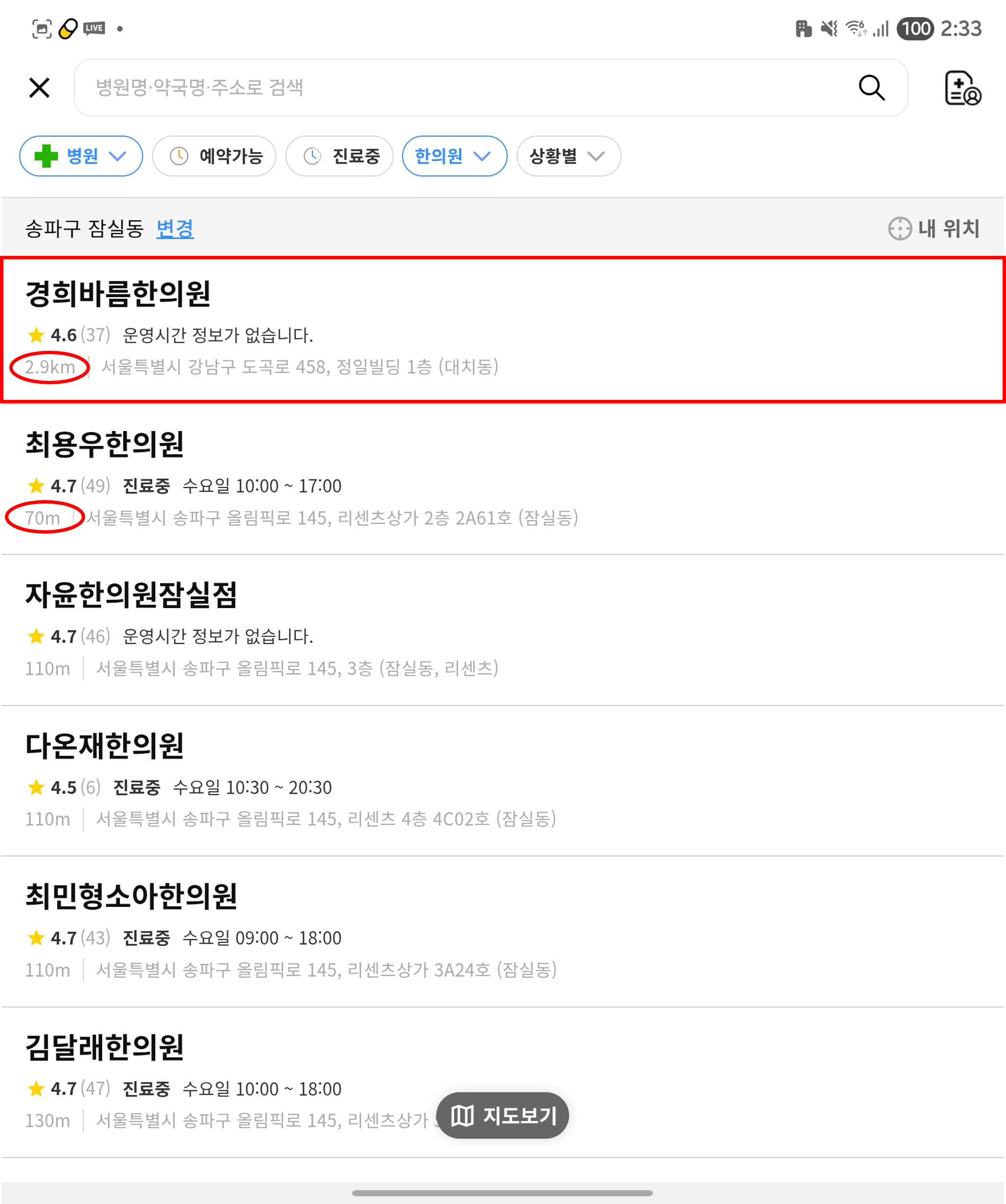Expand the 병원 category dropdown
This screenshot has width=1006, height=1204.
click(81, 156)
